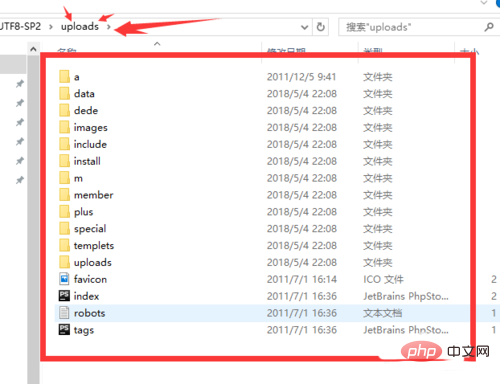
Task: Click the type cell of index row
Action: pos(406,296)
